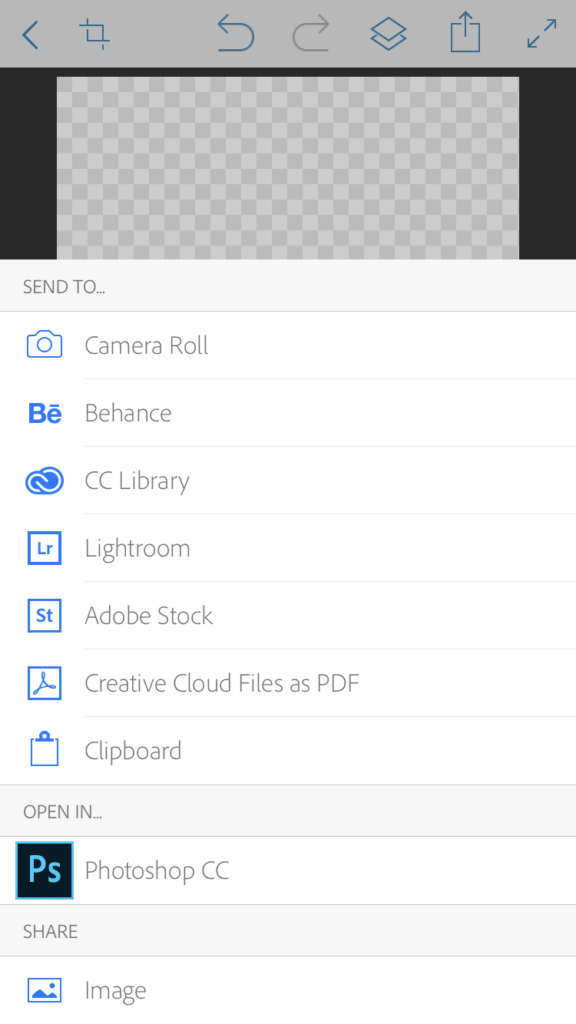Open the layers panel icon
Screen dimensions: 576x1024
[389, 34]
